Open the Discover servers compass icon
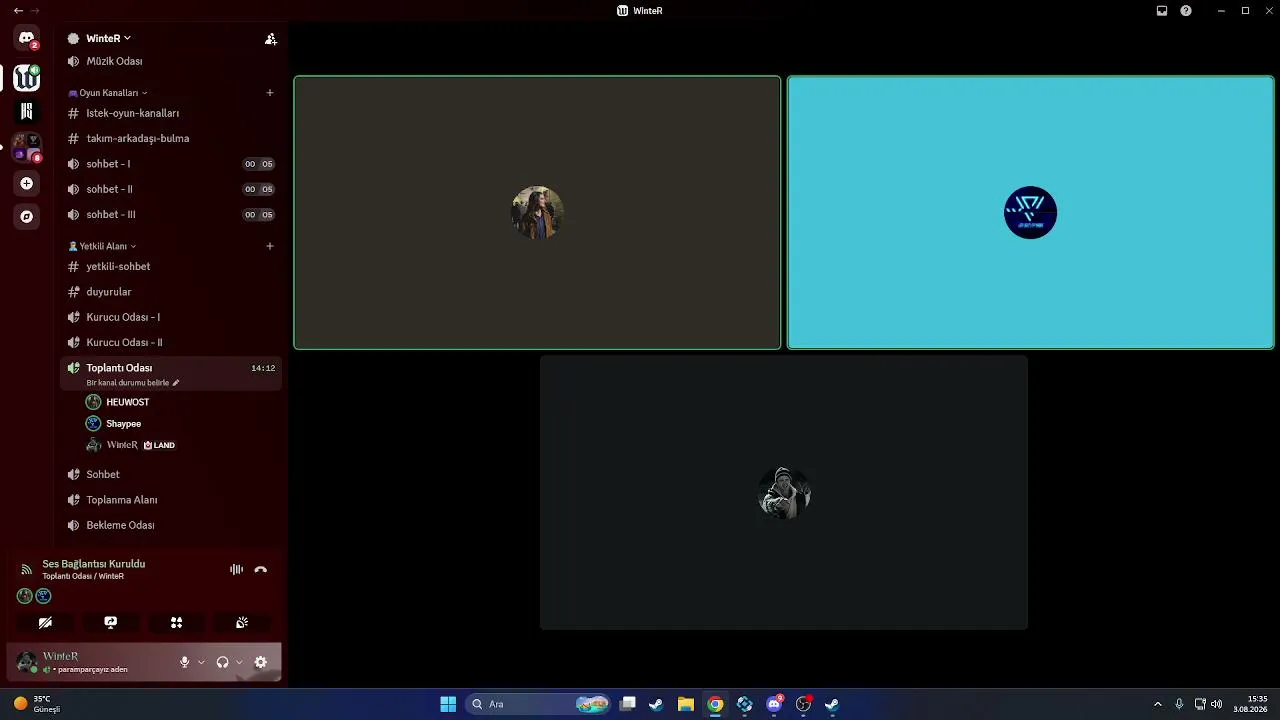1280x720 pixels. point(27,216)
